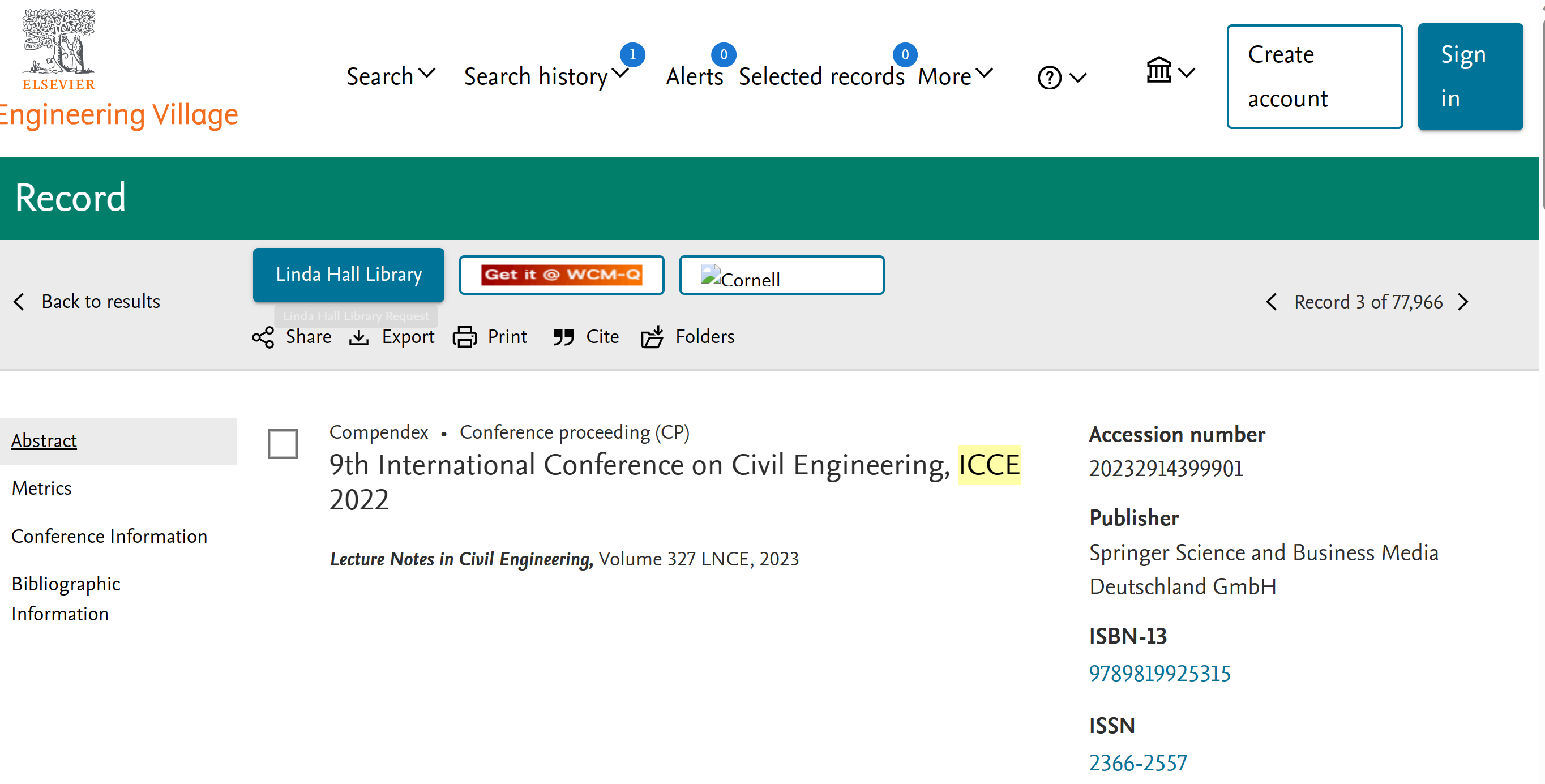This screenshot has width=1545, height=784.
Task: Click the Conference proceeding (CP) label
Action: pos(575,432)
